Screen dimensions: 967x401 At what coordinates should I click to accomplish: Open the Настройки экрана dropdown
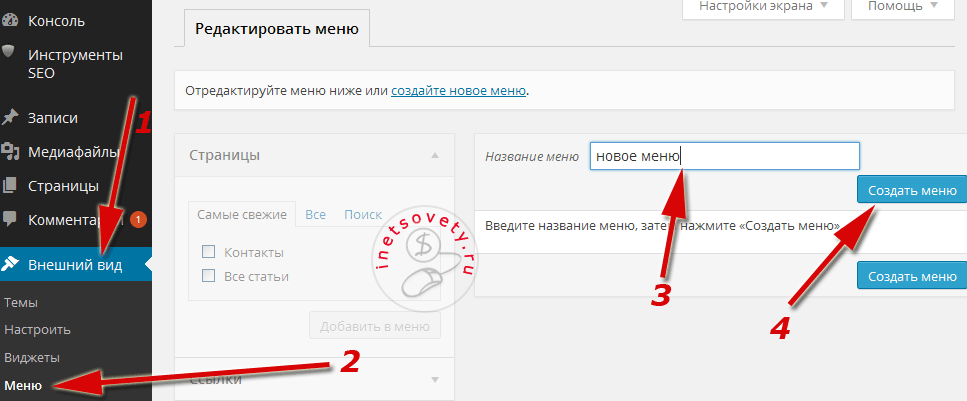pos(762,7)
